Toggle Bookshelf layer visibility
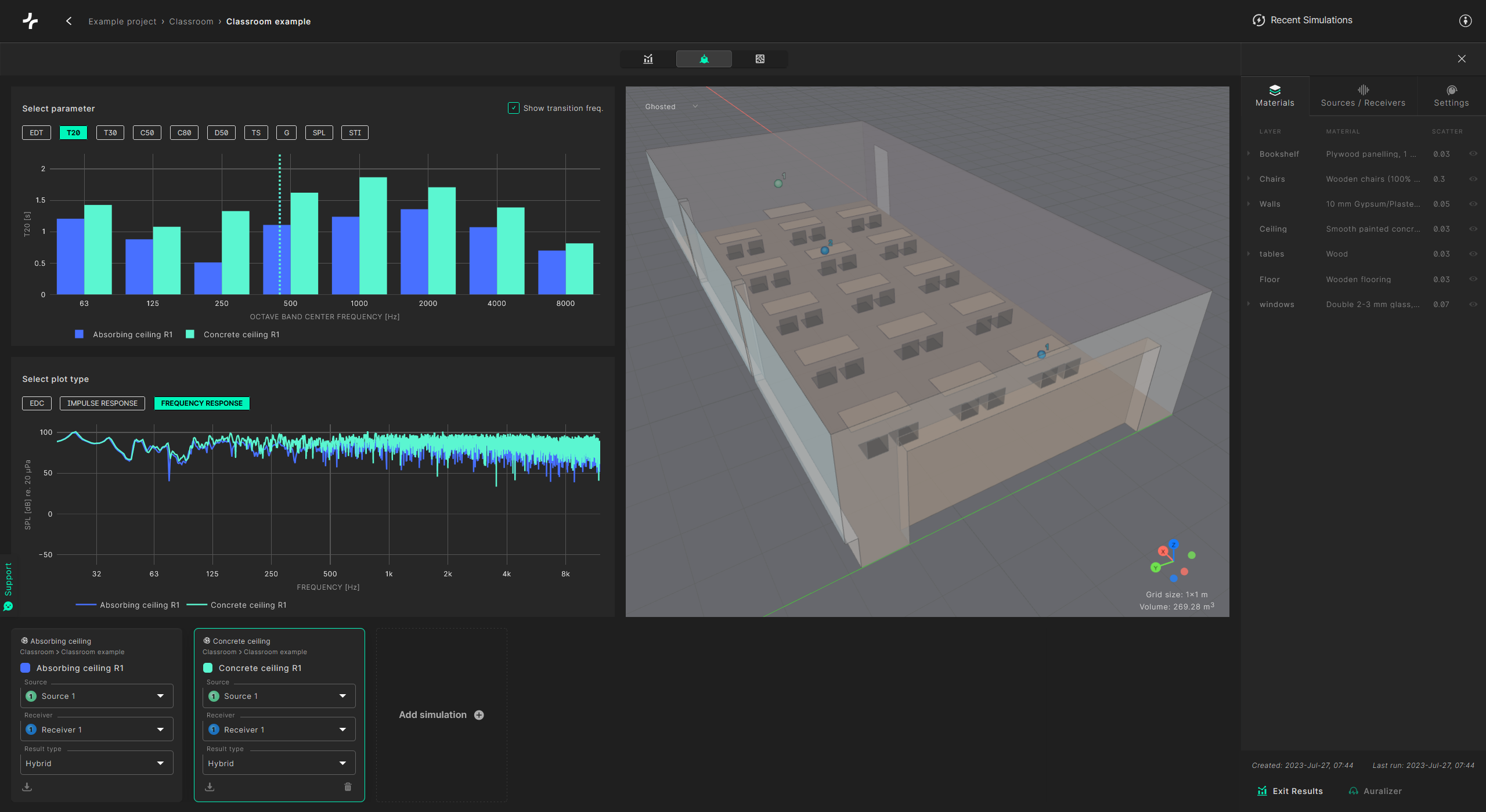The image size is (1486, 812). [x=1473, y=154]
